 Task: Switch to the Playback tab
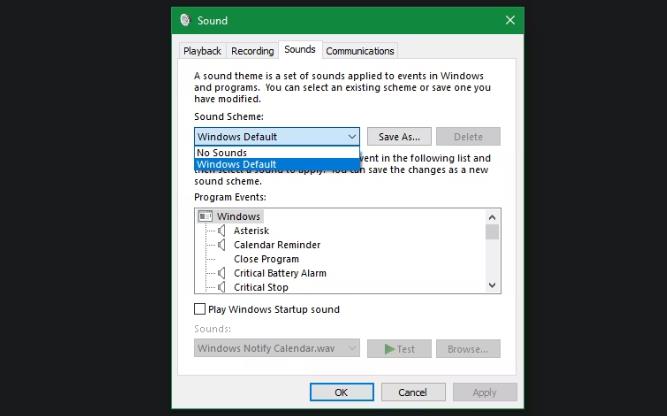(x=202, y=51)
